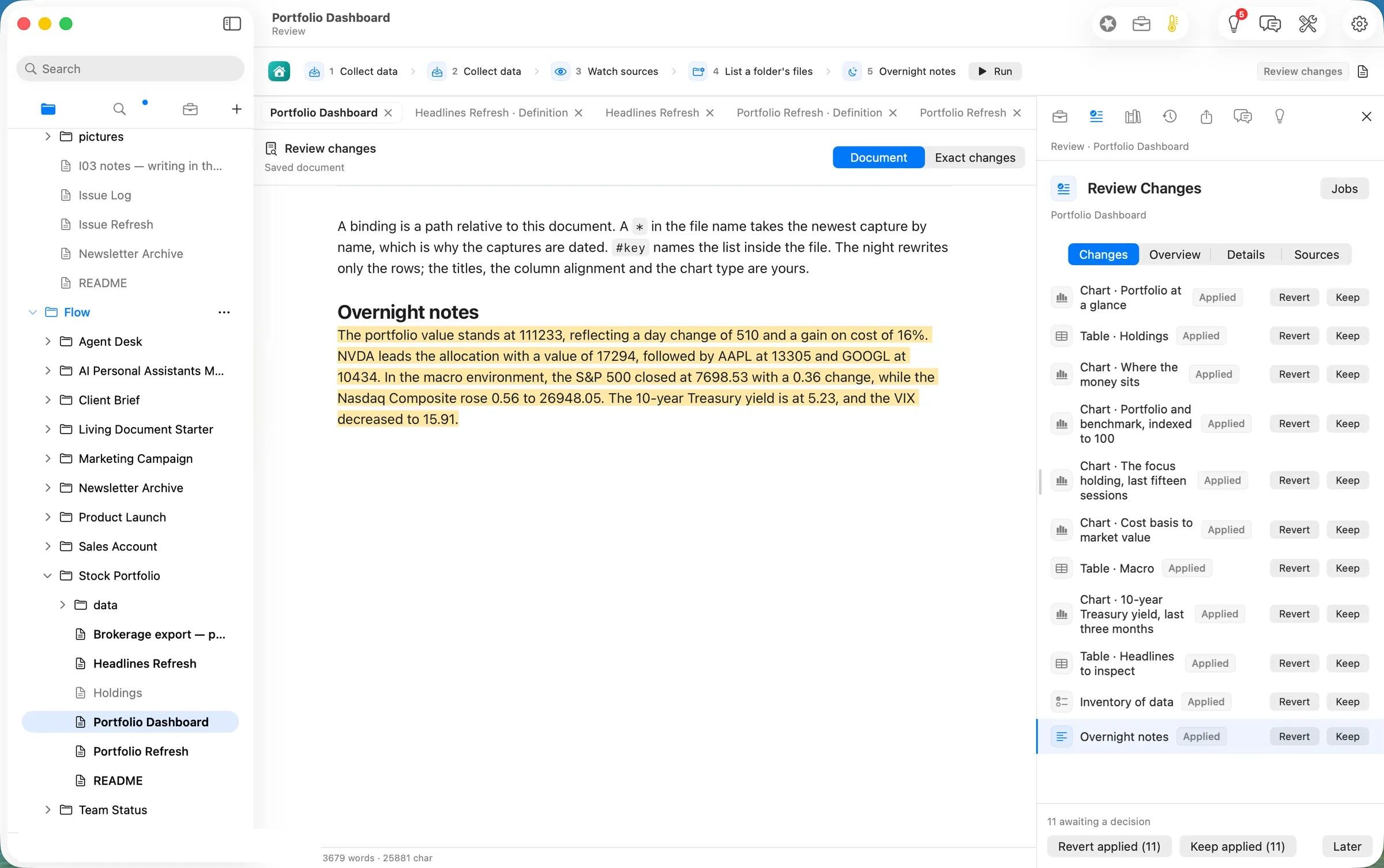Open the chart columns icon in right panel

coord(1133,116)
